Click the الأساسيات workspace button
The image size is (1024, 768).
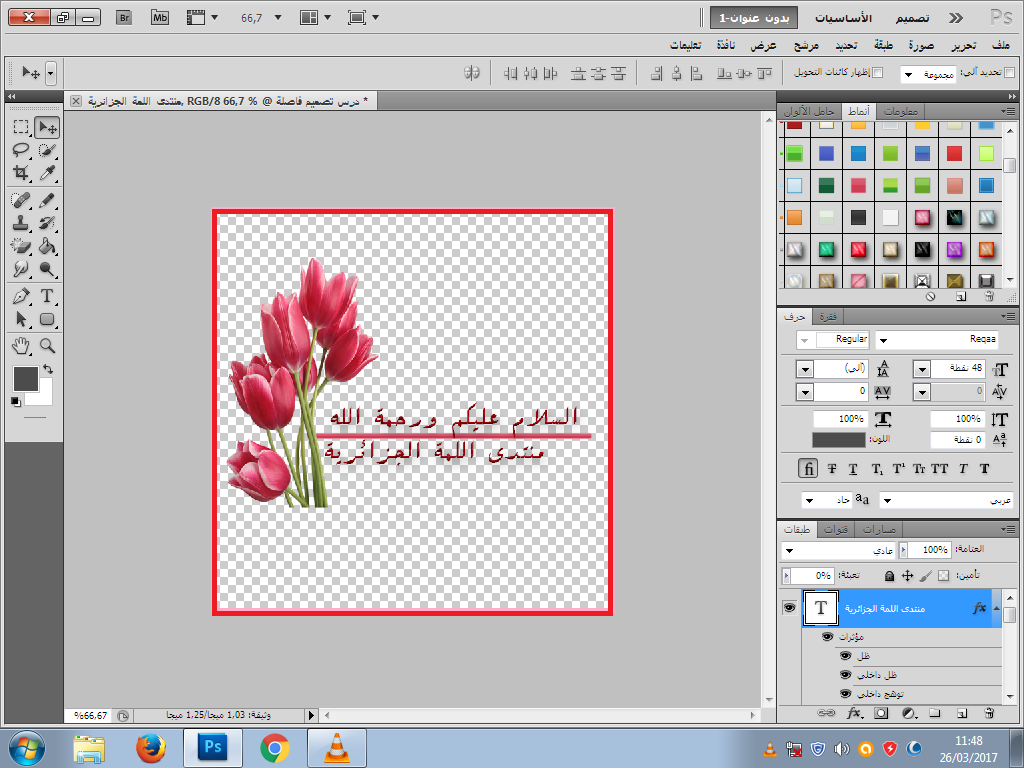click(x=843, y=18)
